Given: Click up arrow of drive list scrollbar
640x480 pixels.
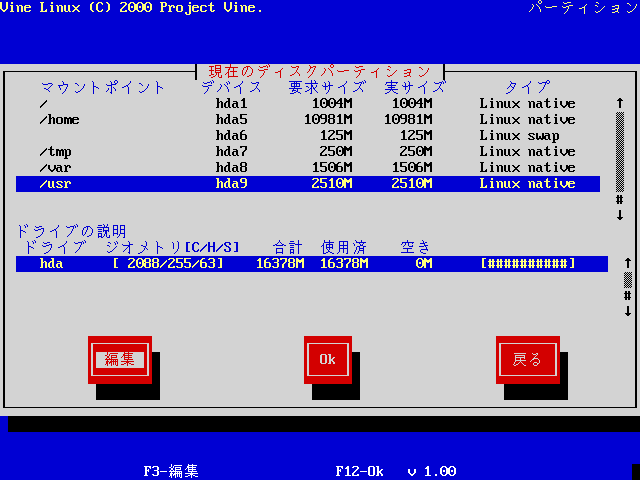Looking at the screenshot, I should 628,263.
